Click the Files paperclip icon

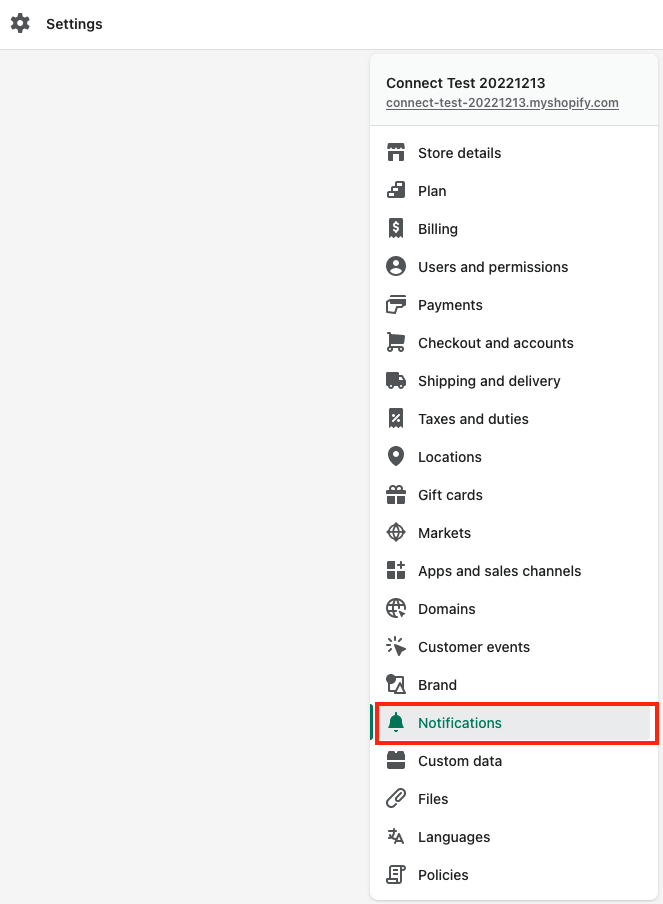[x=396, y=799]
